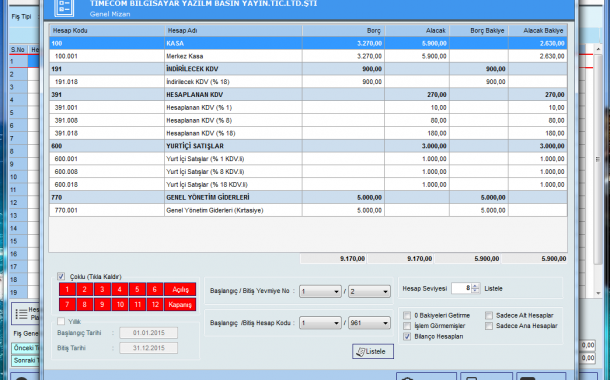Click the Hesap Seviyesi value field

coord(461,288)
